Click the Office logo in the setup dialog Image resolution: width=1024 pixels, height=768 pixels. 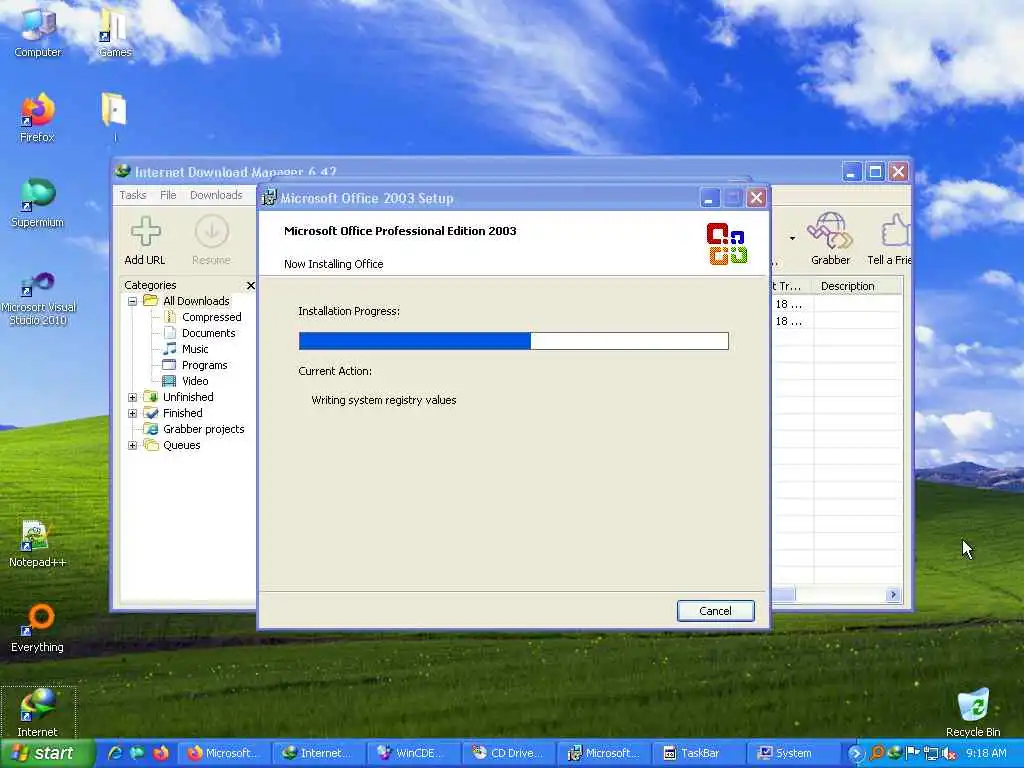(727, 244)
